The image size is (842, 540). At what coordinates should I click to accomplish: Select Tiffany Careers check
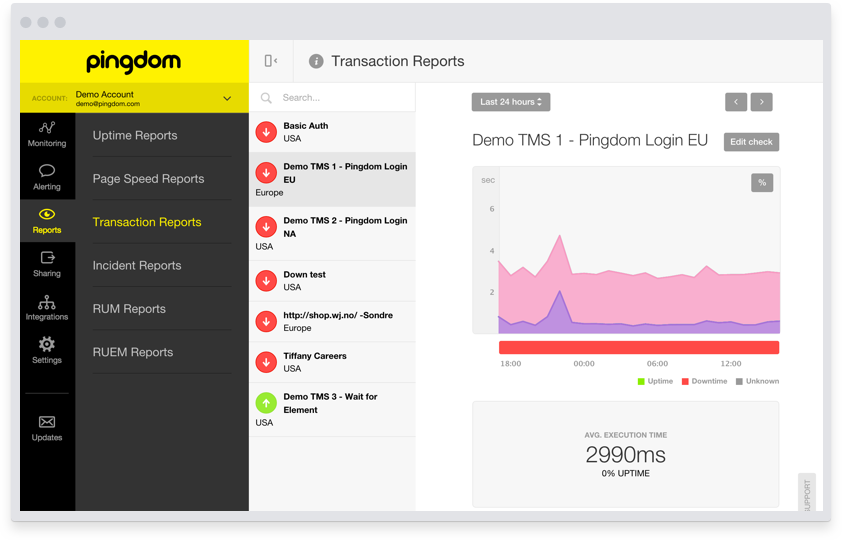[332, 362]
